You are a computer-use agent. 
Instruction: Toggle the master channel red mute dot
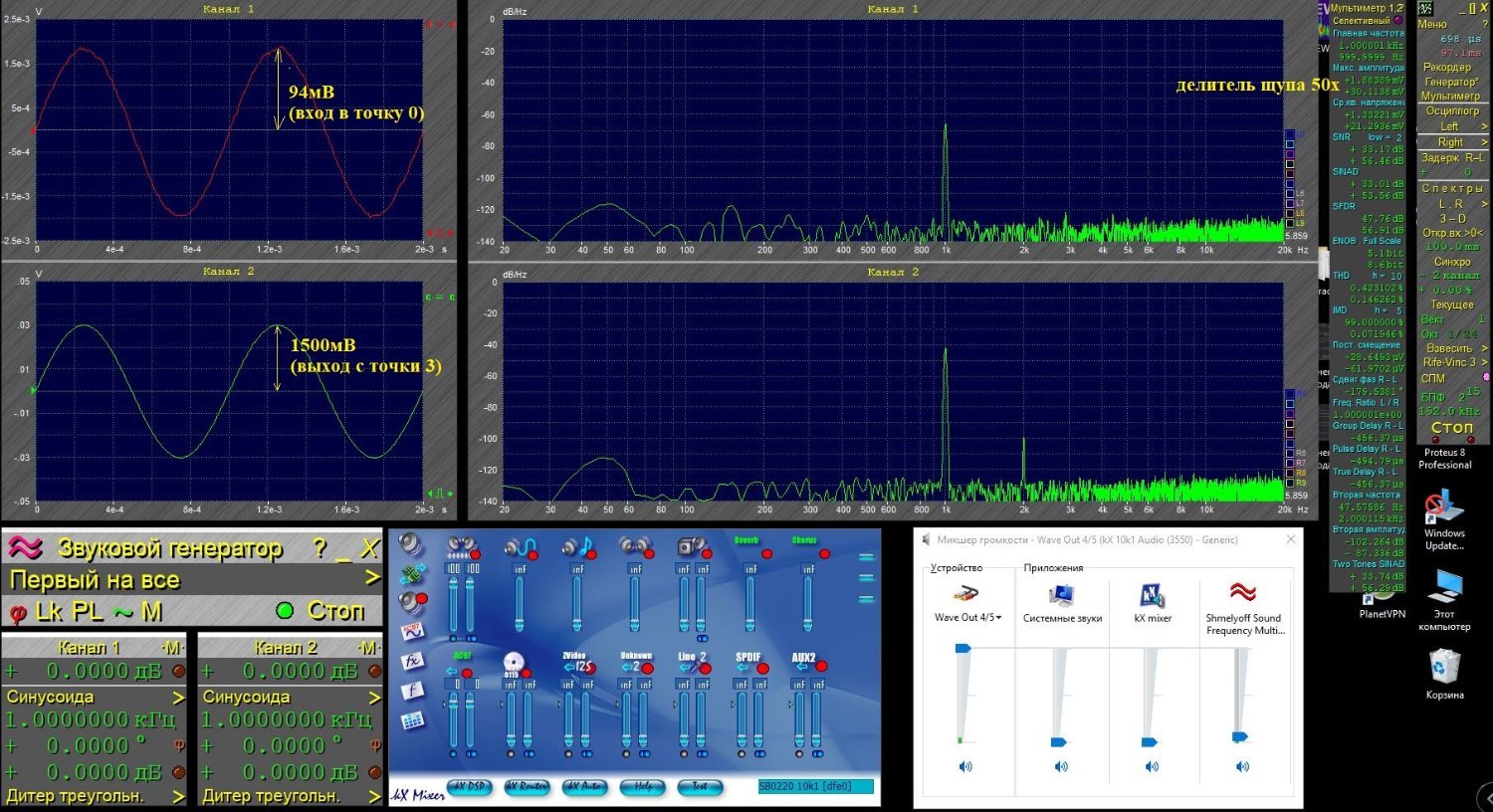[476, 554]
